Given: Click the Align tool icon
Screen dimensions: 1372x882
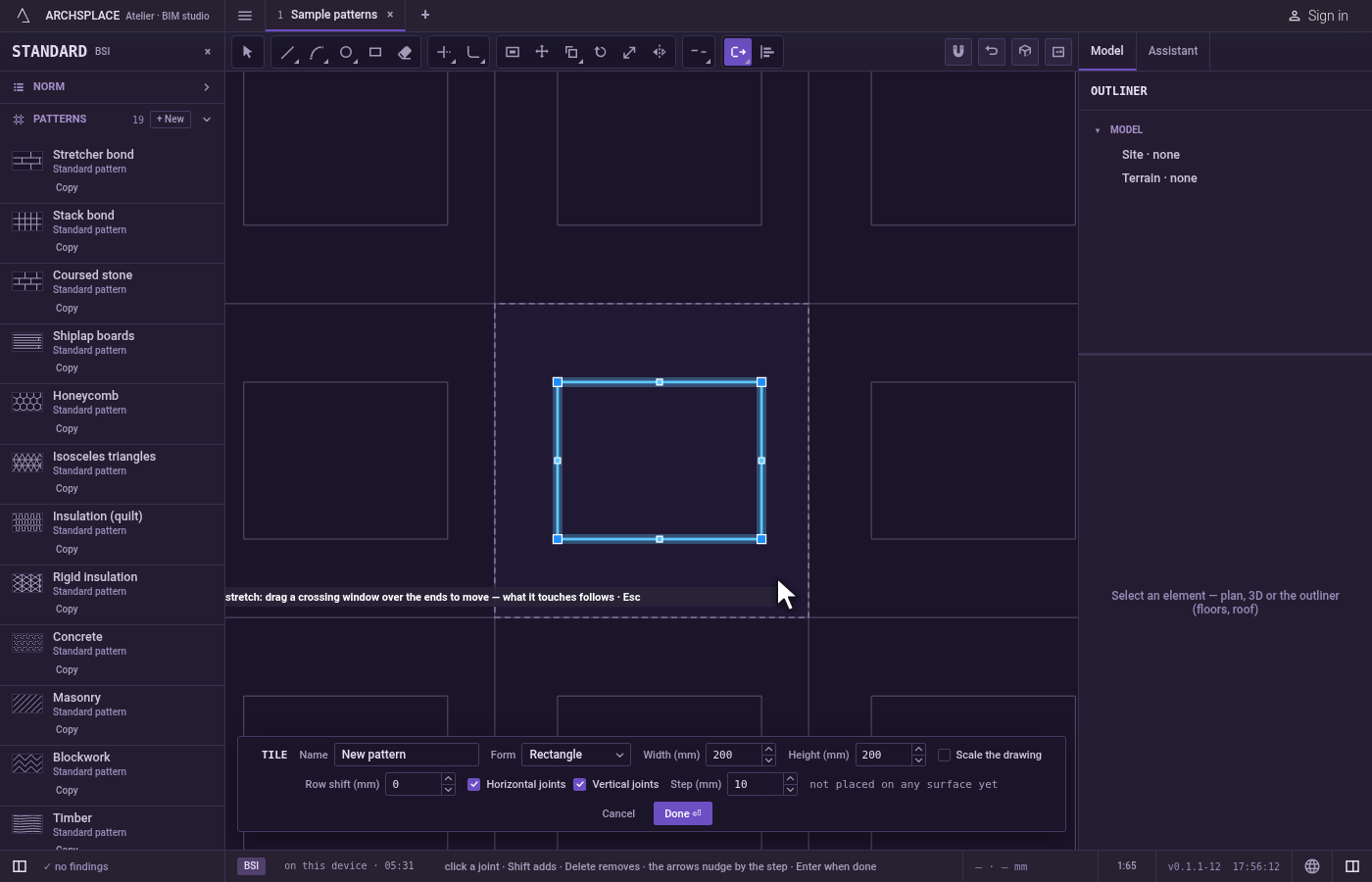Looking at the screenshot, I should click(767, 52).
